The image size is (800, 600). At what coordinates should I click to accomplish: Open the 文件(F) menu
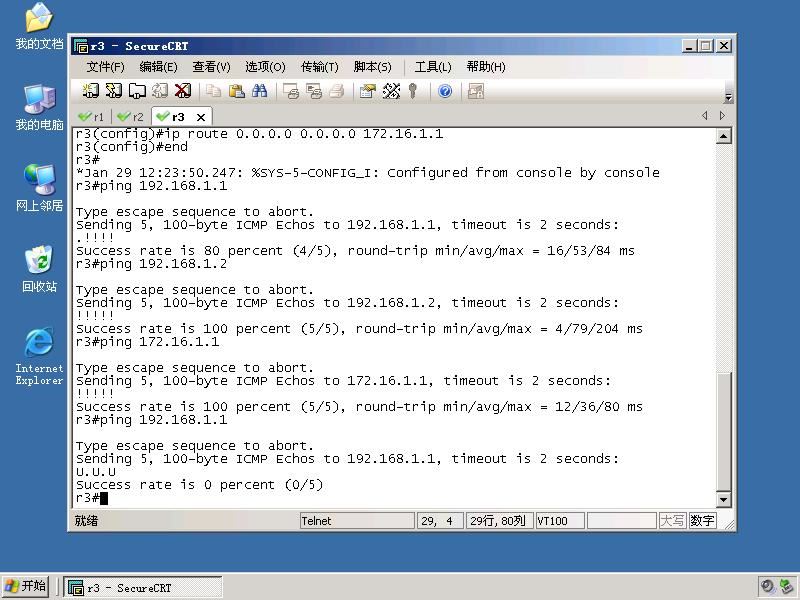tap(105, 67)
